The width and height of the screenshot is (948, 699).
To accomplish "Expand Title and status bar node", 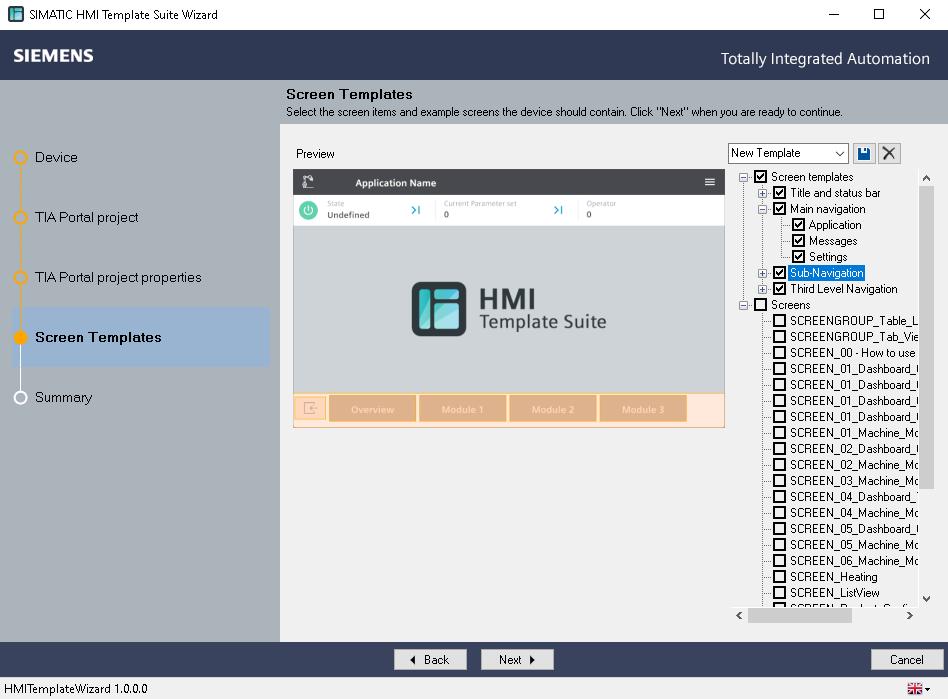I will [x=762, y=193].
